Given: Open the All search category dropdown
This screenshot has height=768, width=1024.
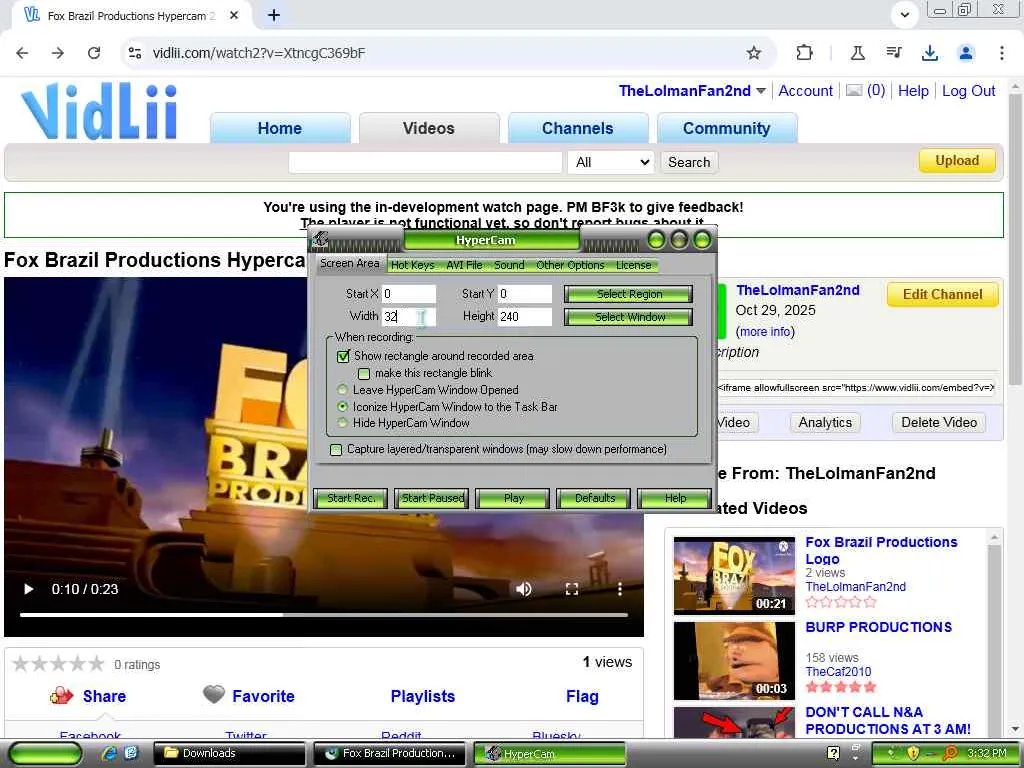Looking at the screenshot, I should (611, 162).
